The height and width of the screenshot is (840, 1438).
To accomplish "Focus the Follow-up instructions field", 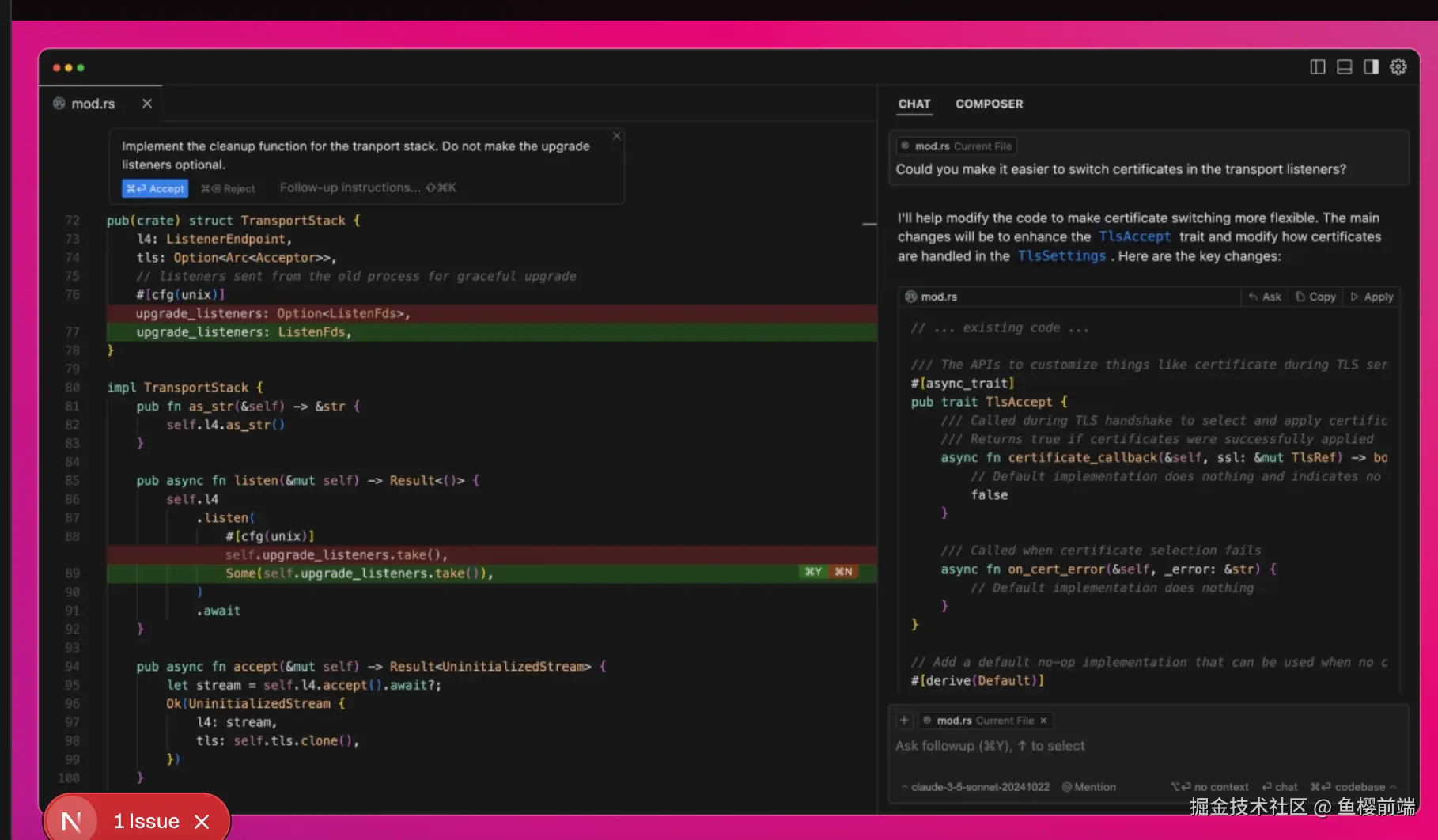I will [x=368, y=187].
